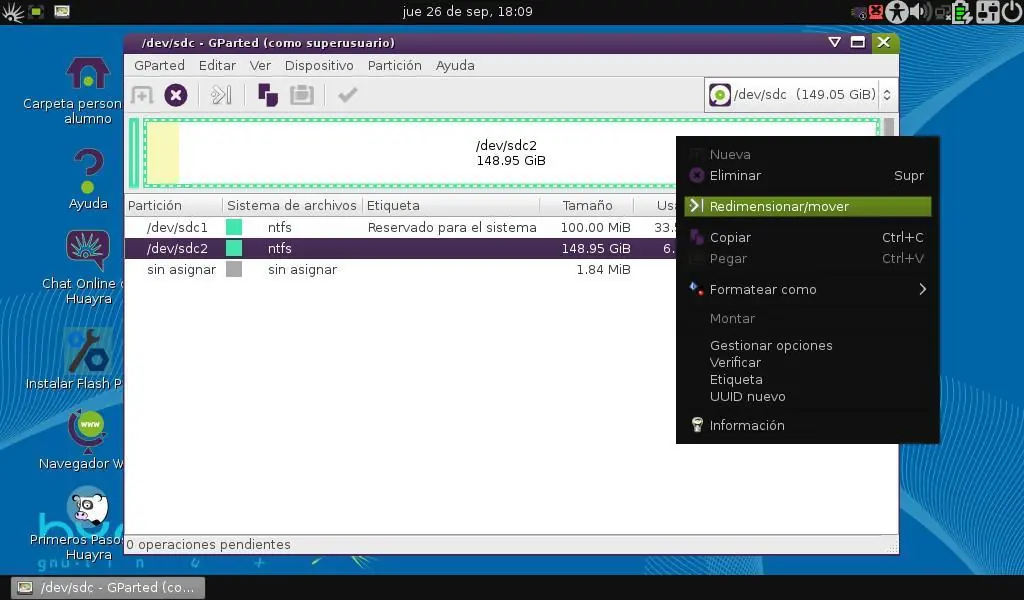Click the 100.00 MiB size cell
The height and width of the screenshot is (600, 1024).
(x=596, y=227)
